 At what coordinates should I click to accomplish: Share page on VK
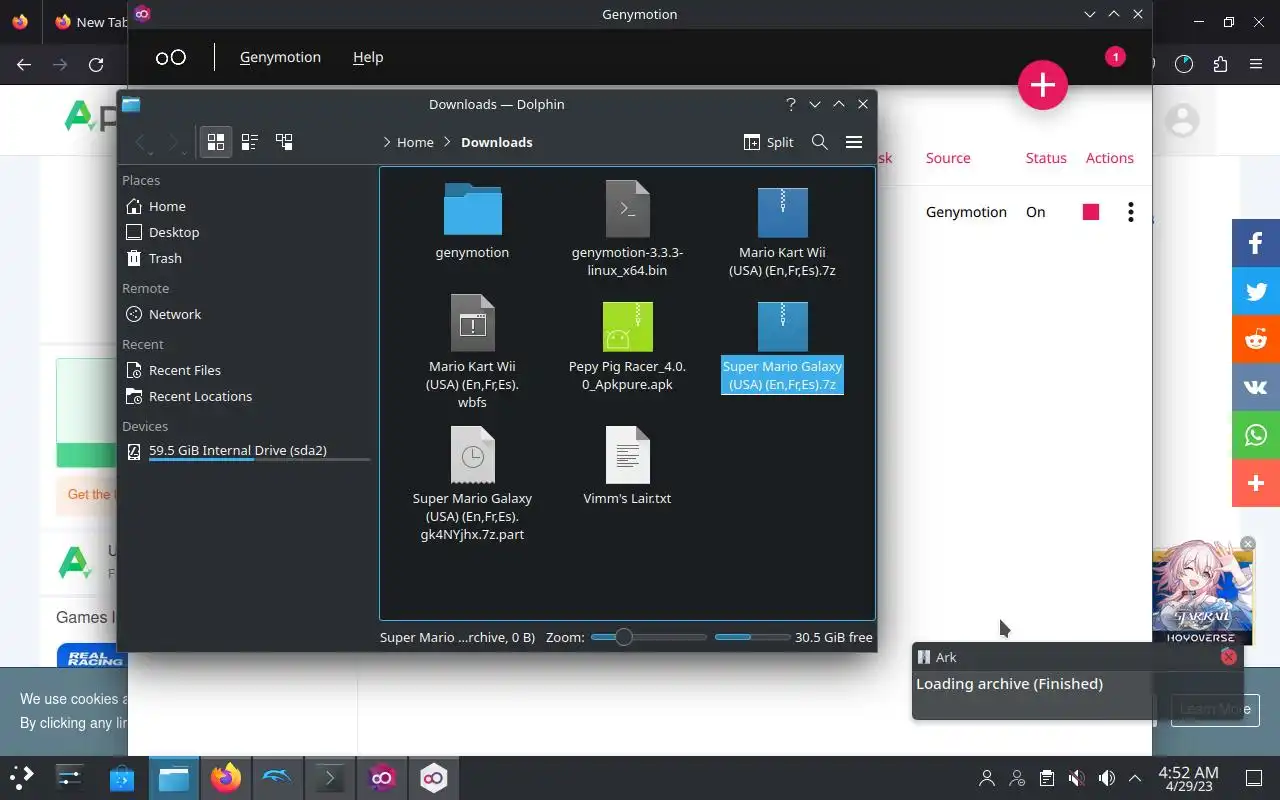click(x=1256, y=387)
